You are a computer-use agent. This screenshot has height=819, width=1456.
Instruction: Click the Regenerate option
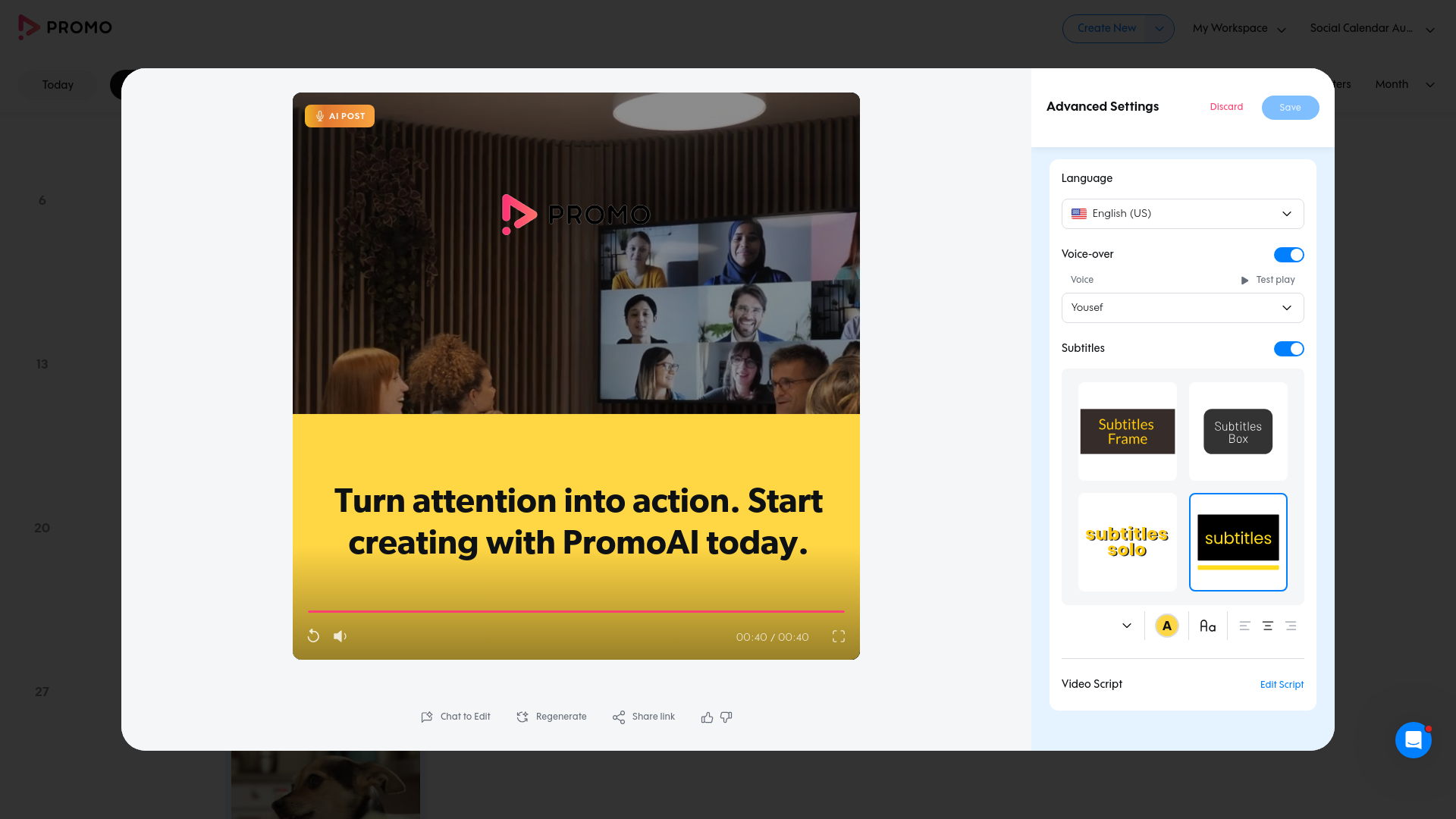click(x=551, y=717)
